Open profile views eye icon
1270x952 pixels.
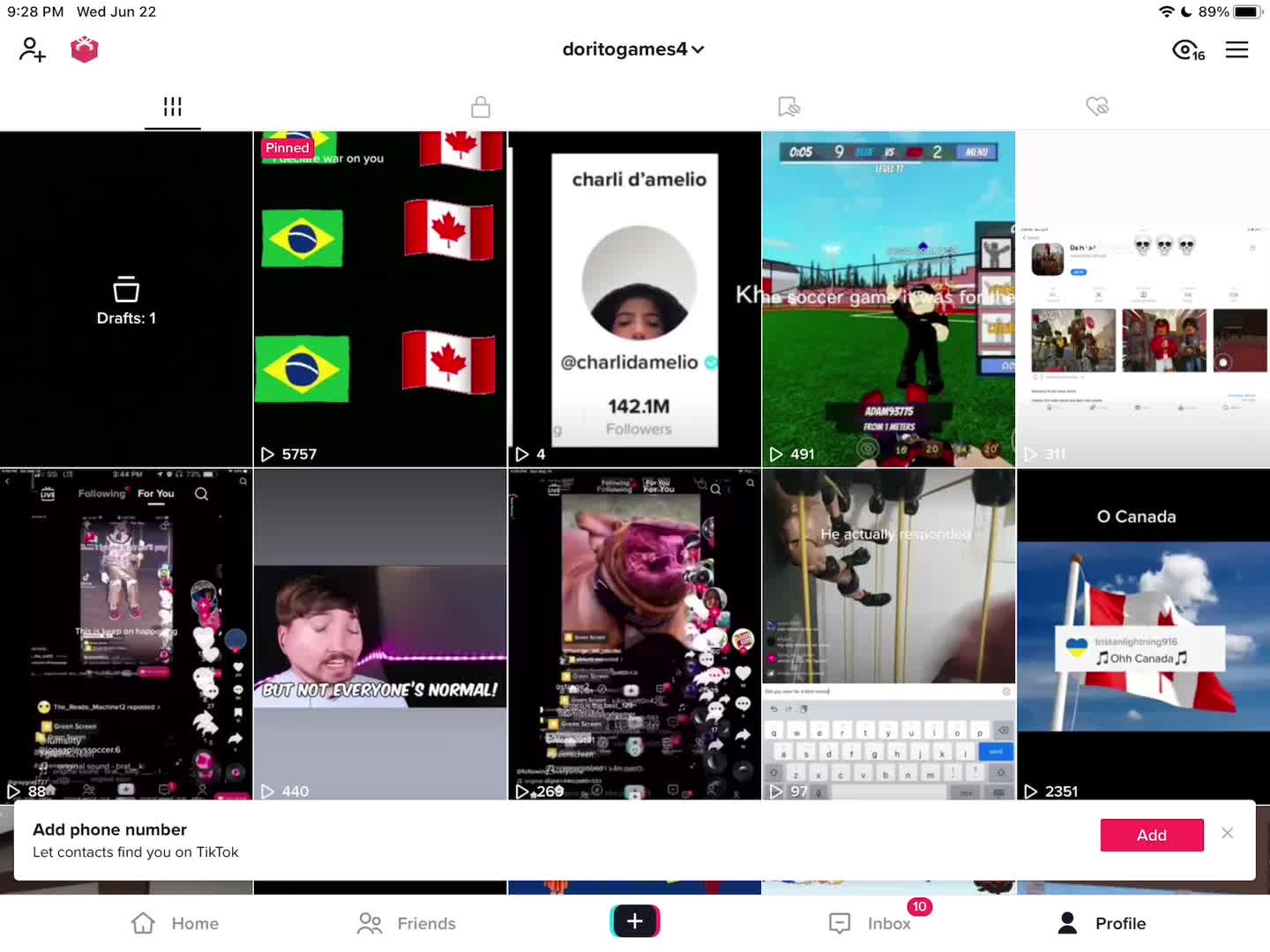pos(1187,50)
